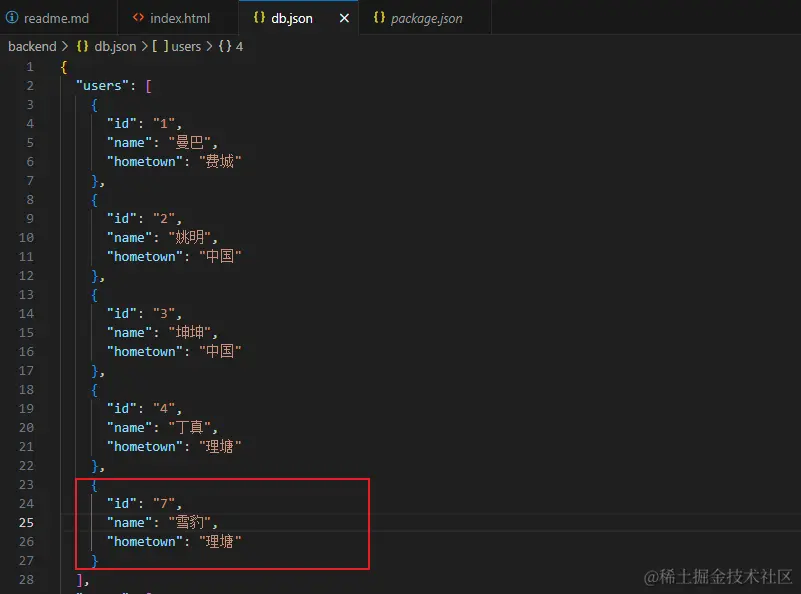Click hometown "中国" on line 11
The width and height of the screenshot is (801, 594).
click(220, 256)
